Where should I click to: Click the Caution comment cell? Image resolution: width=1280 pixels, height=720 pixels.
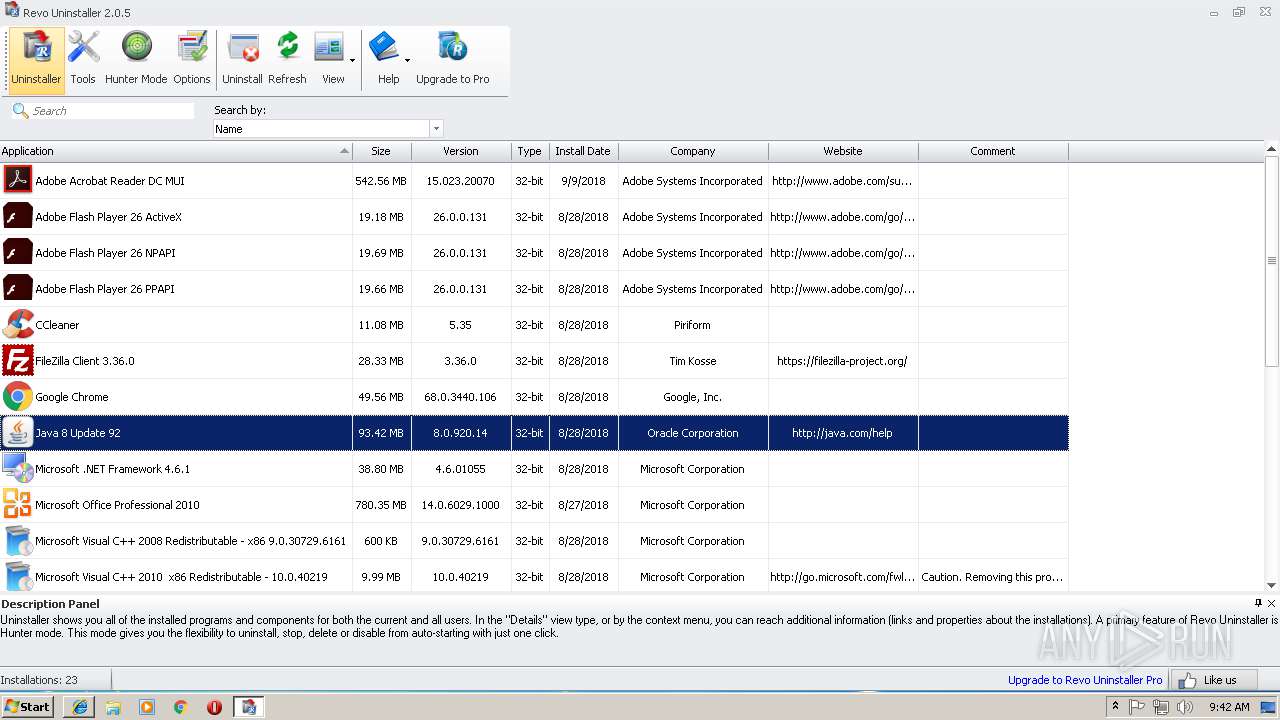(x=993, y=577)
